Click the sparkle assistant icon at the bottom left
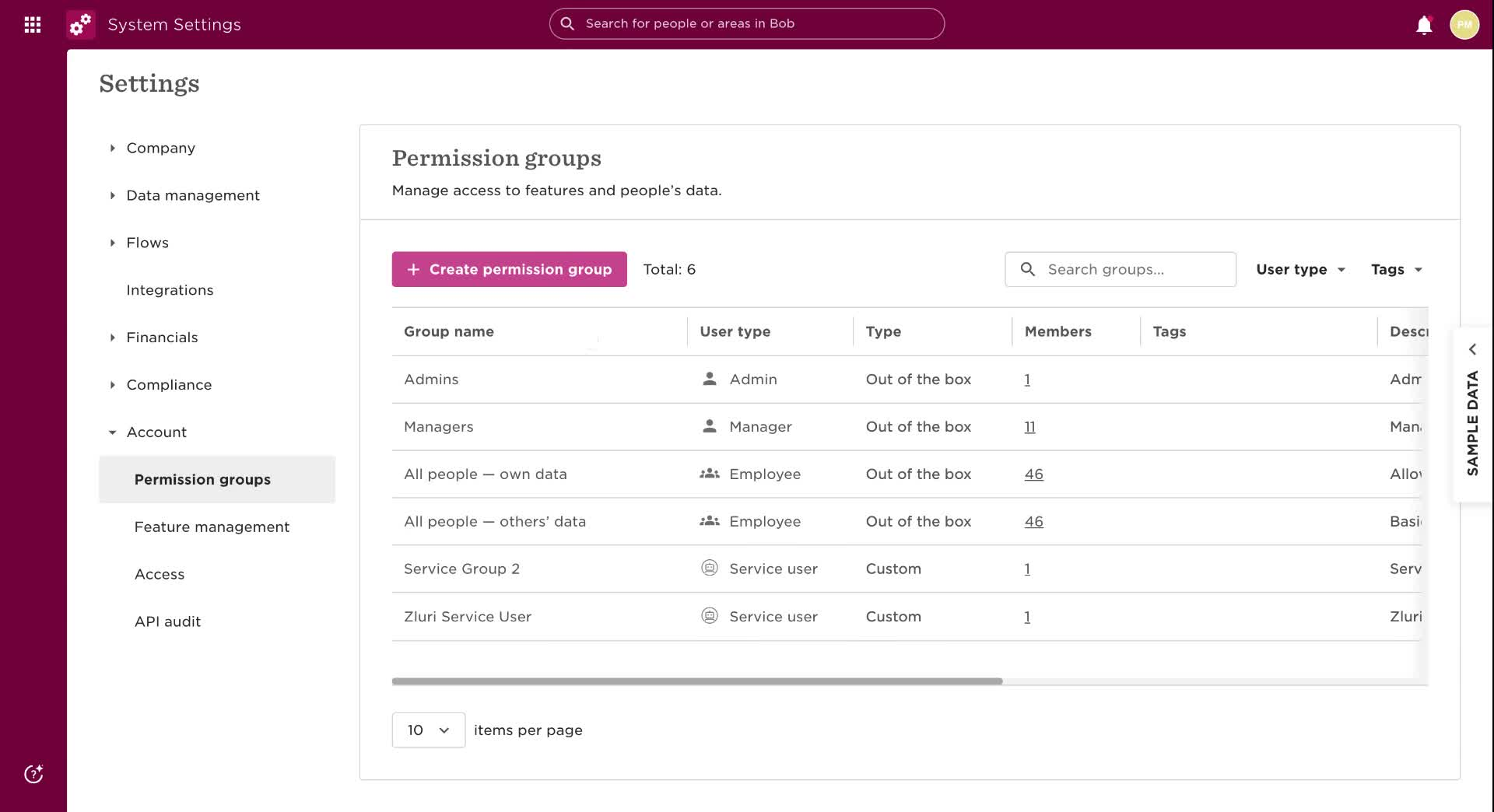The height and width of the screenshot is (812, 1494). point(33,774)
